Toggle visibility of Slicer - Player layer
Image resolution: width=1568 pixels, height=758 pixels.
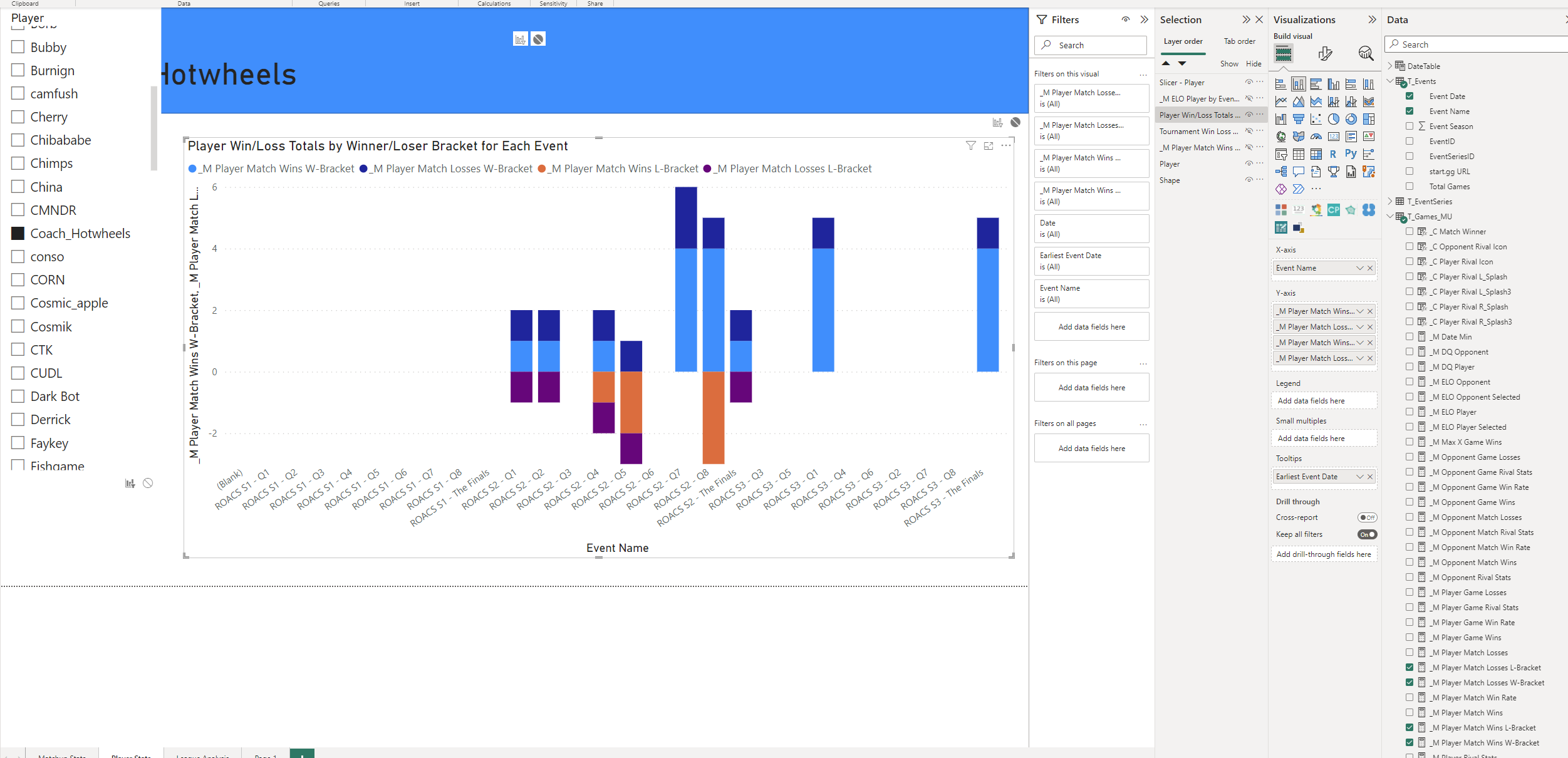coord(1249,82)
